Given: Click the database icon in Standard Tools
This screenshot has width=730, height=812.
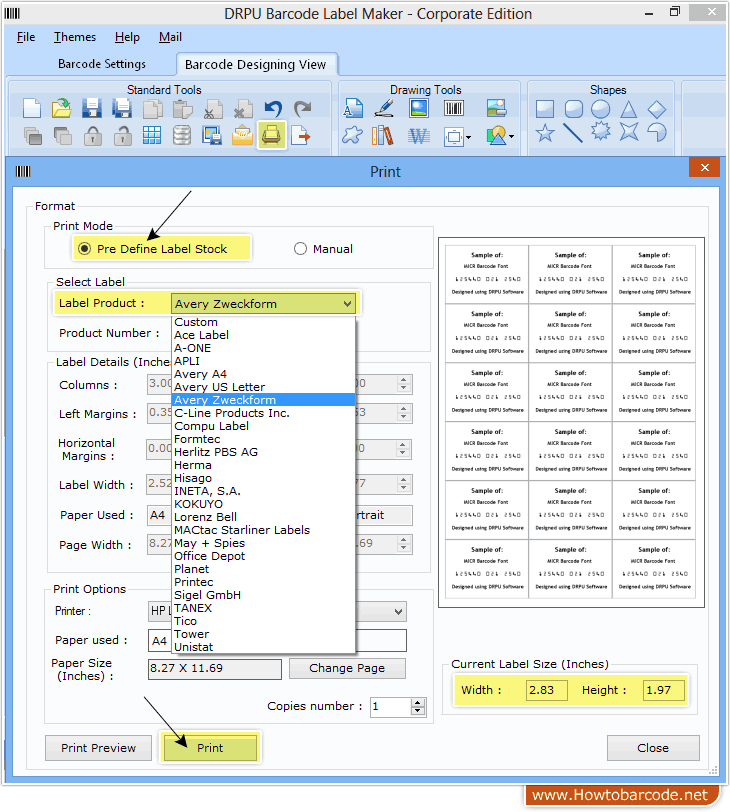Looking at the screenshot, I should pyautogui.click(x=182, y=135).
